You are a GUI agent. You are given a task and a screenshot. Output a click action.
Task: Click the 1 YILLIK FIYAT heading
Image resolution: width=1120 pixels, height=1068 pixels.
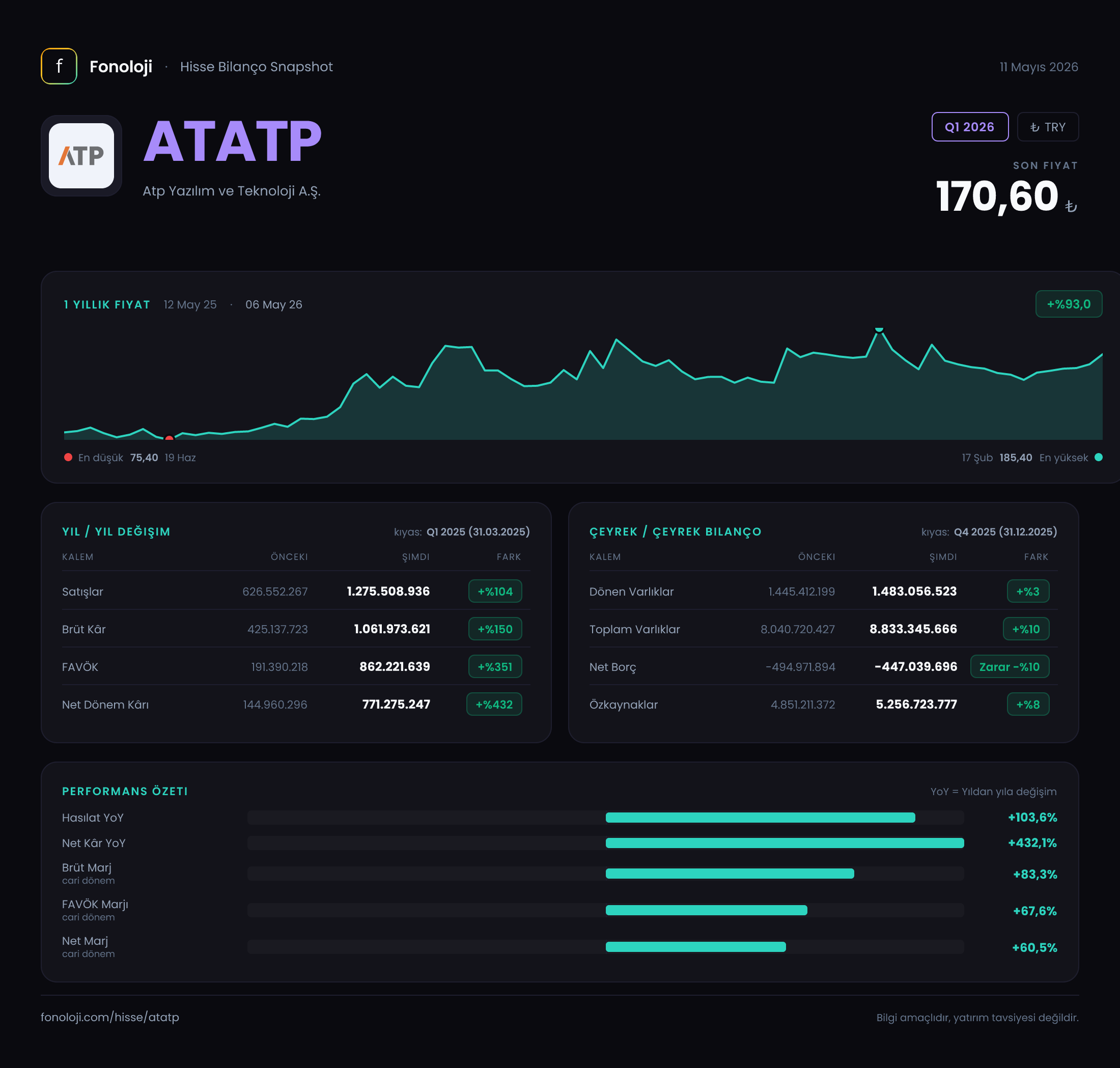pyautogui.click(x=107, y=304)
